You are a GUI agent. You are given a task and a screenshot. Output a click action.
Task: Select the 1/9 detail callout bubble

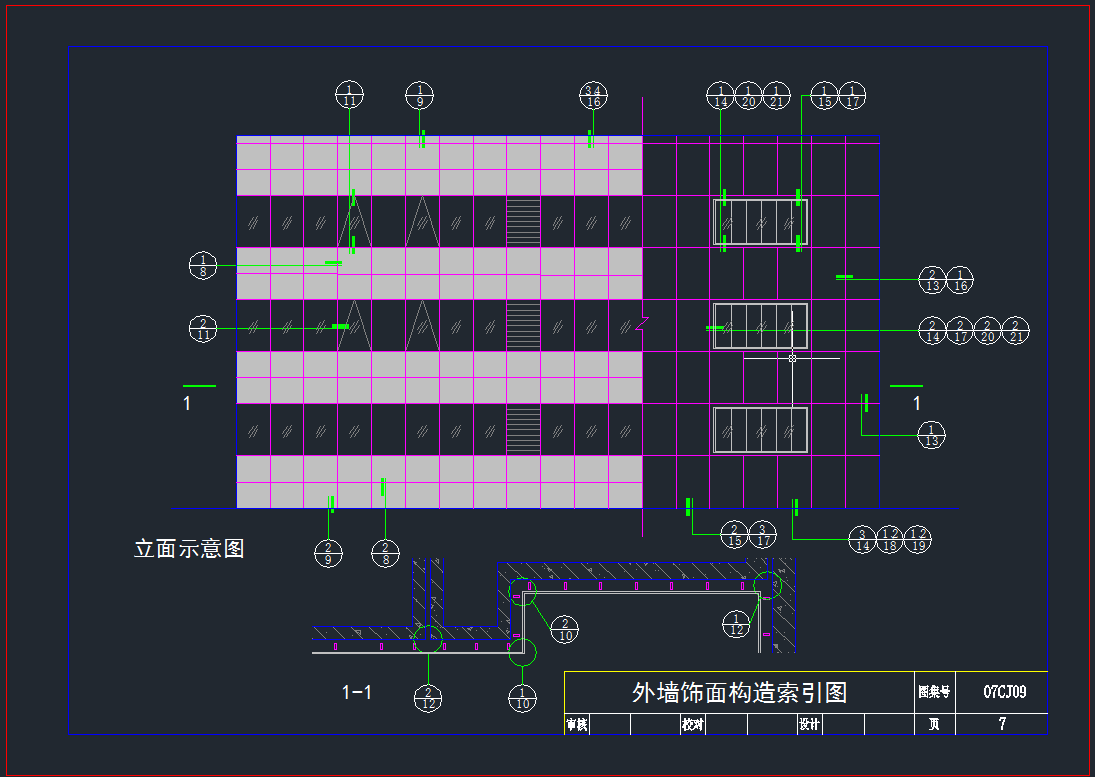tap(420, 95)
